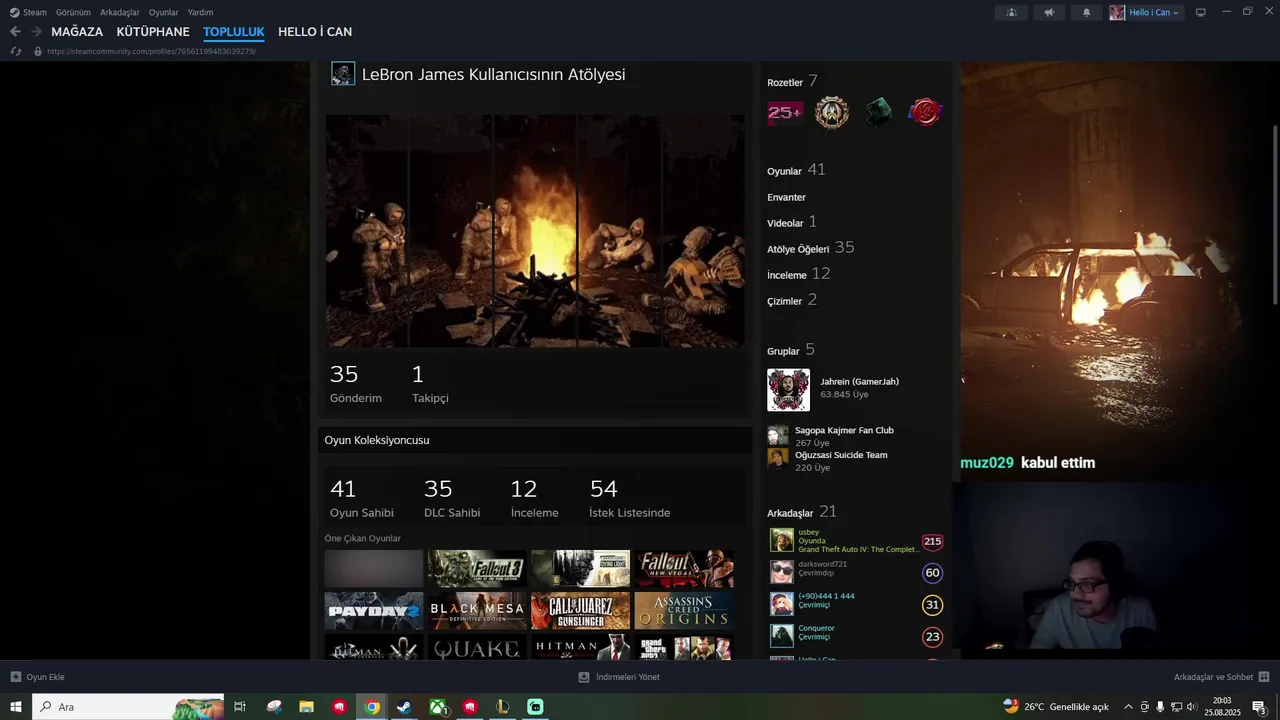Open LeBron James Kullanıcısının Atölyesi link
This screenshot has height=720, width=1280.
tap(493, 74)
